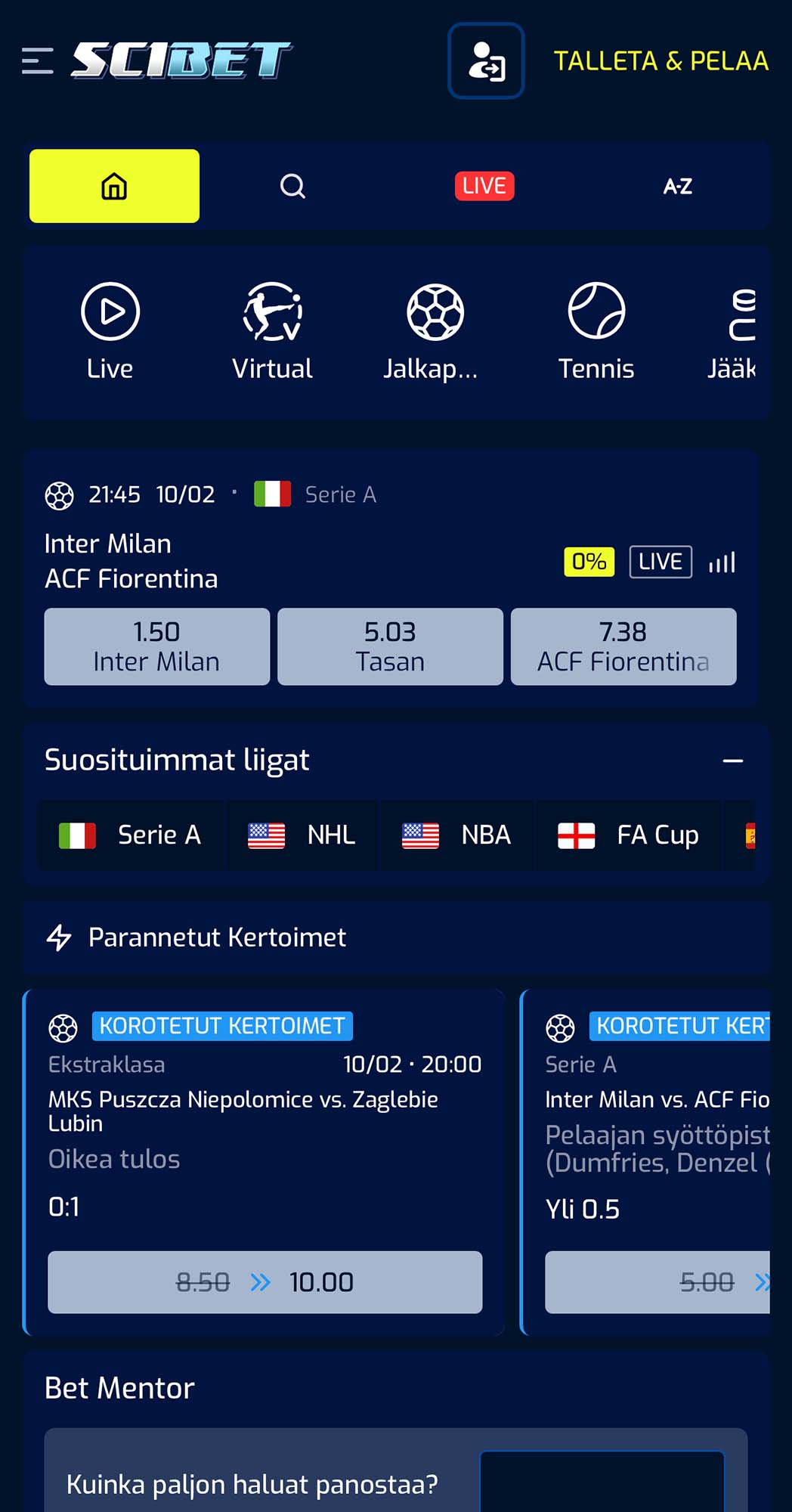Bet on Inter Milan at 1.50

[157, 646]
